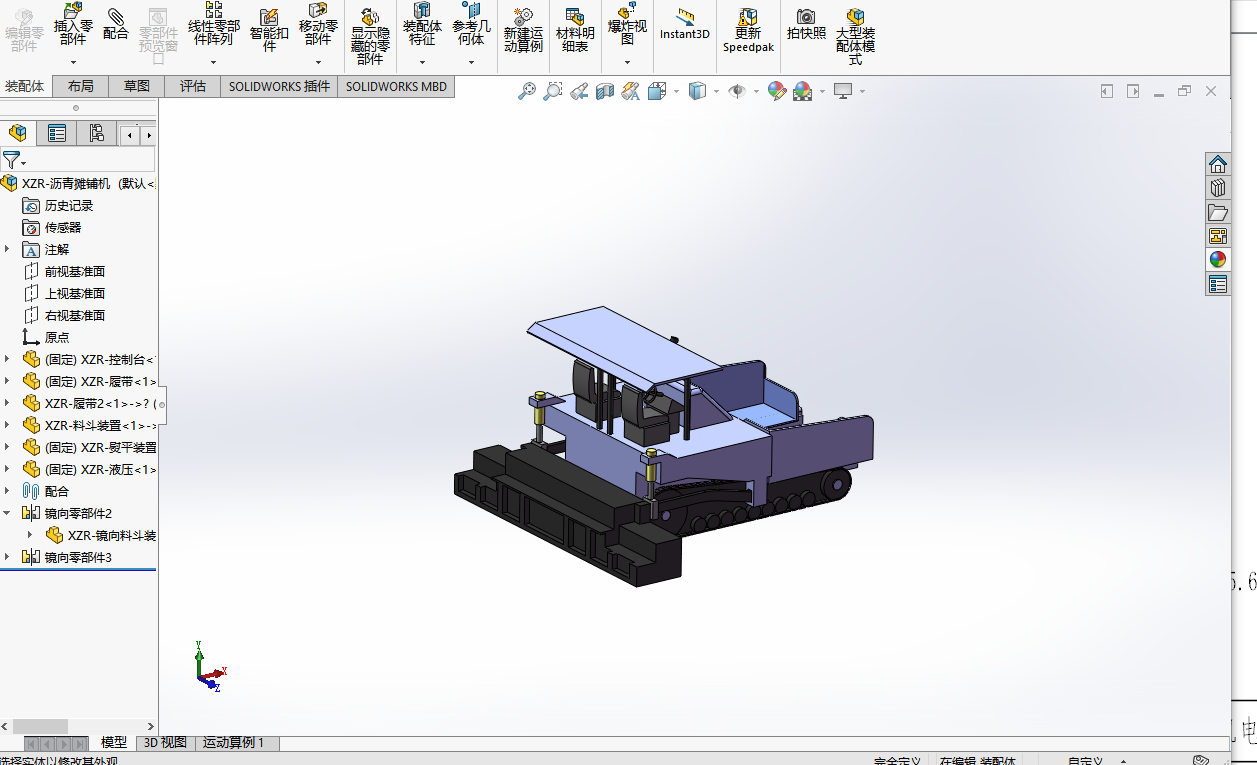Select the 上视基准面 Top Plane
1257x765 pixels.
pos(64,293)
